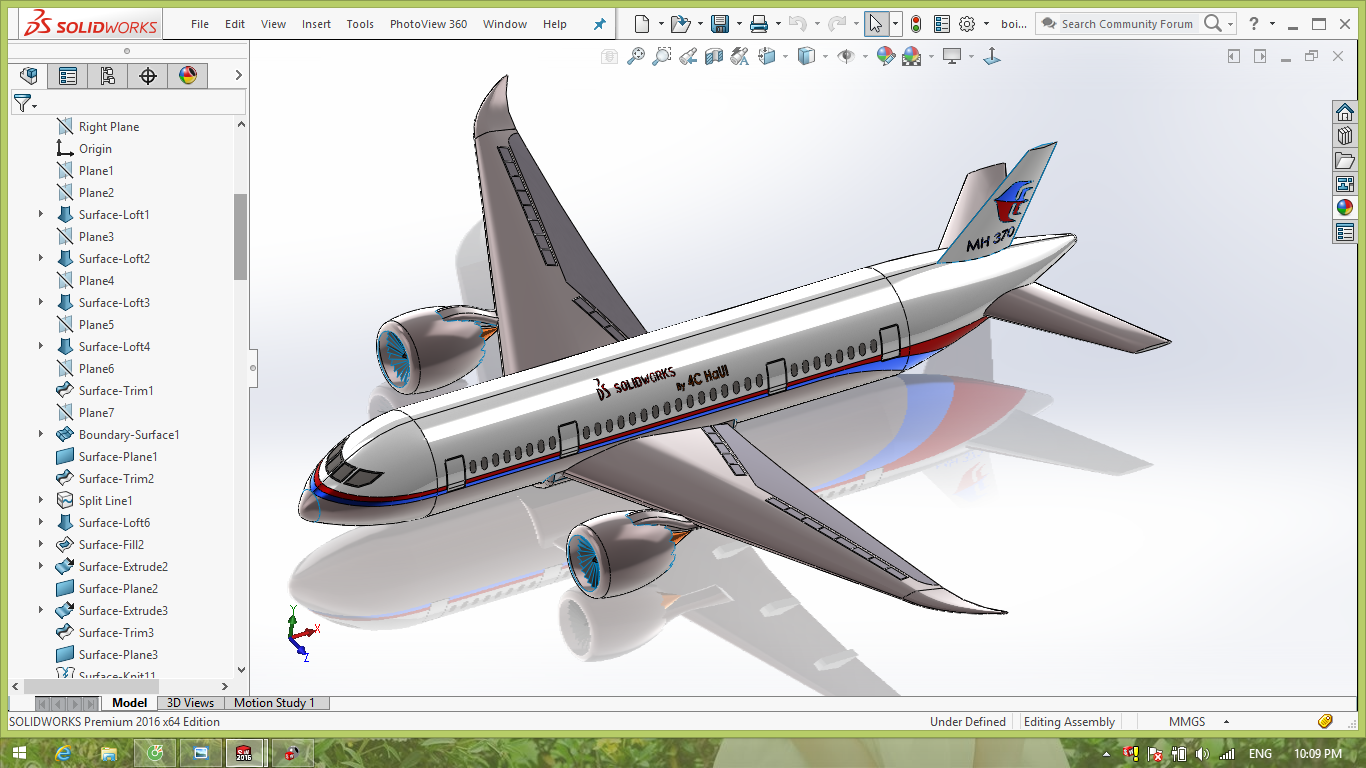Open the DisplayManager color ball tab
Image resolution: width=1366 pixels, height=768 pixels.
point(187,75)
